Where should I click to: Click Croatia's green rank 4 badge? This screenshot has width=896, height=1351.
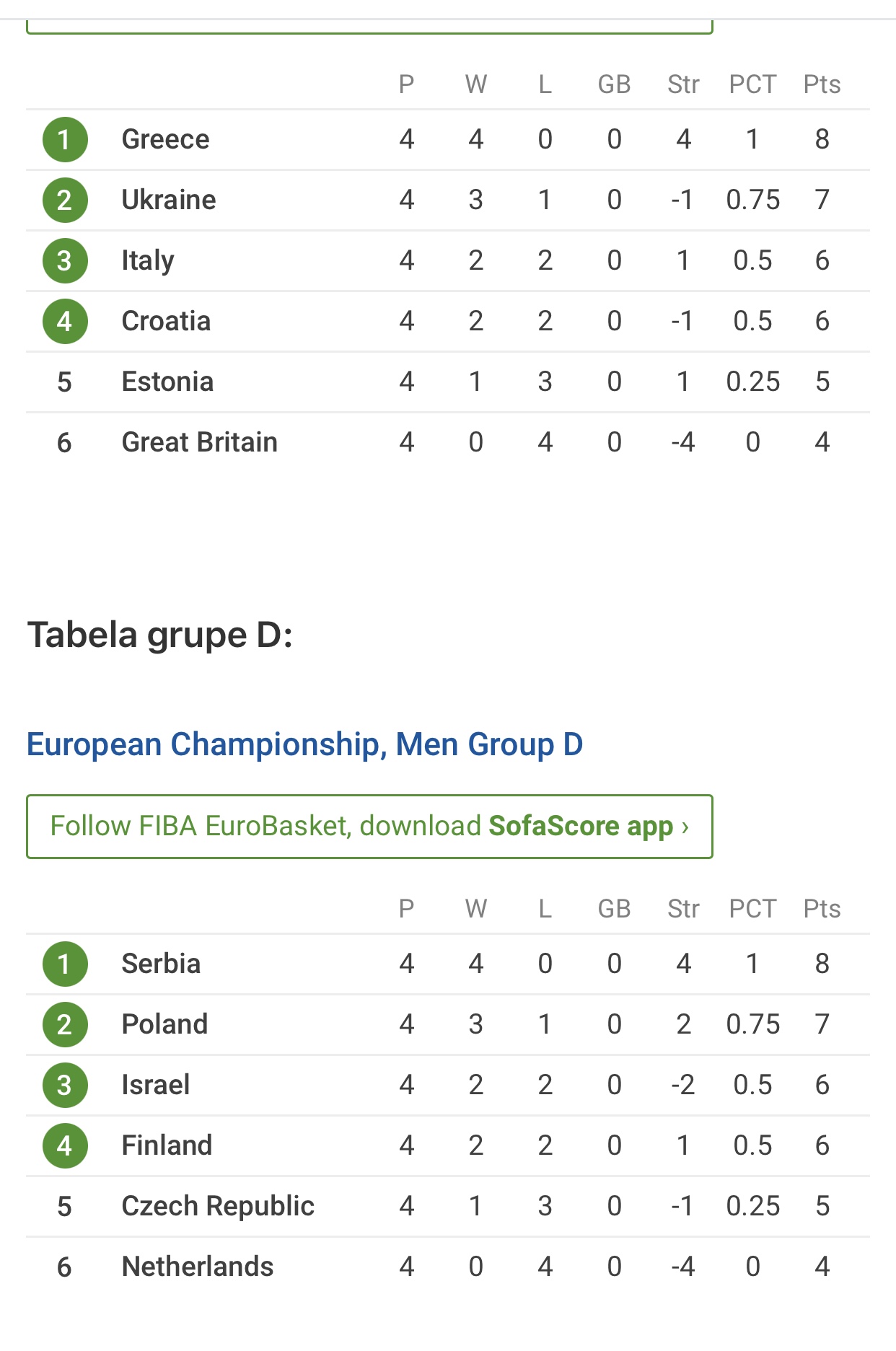(x=65, y=321)
